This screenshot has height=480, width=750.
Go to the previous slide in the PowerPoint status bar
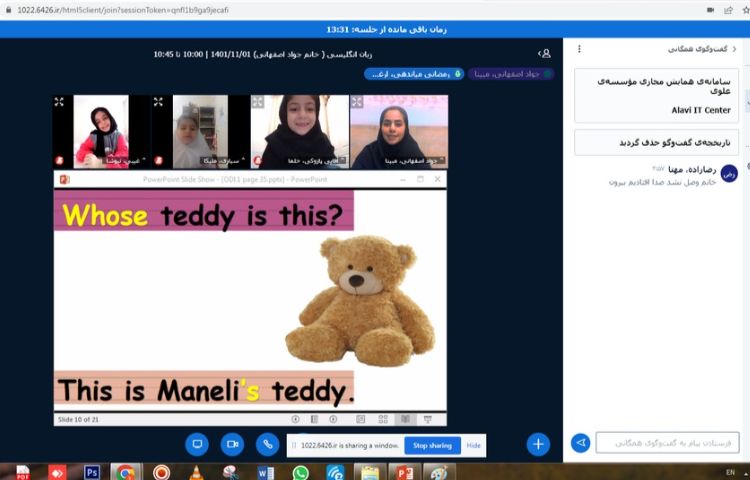click(295, 419)
